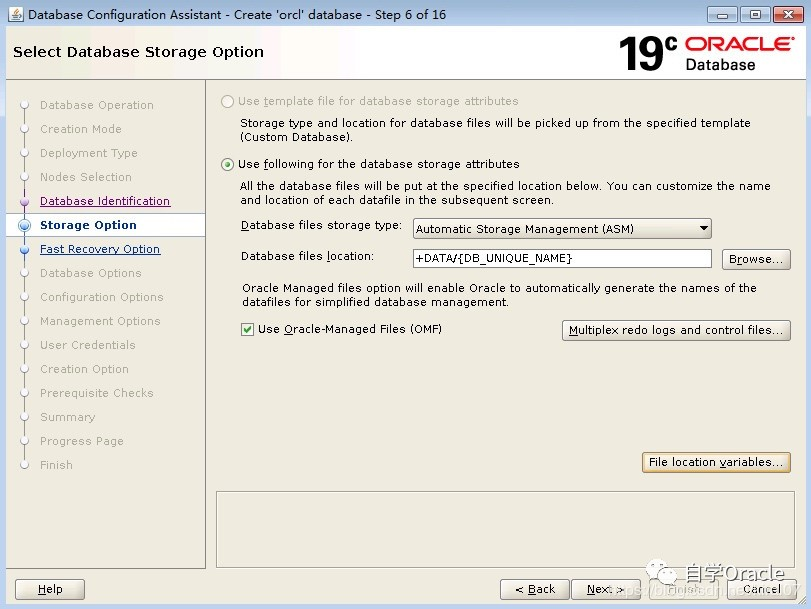Select Automatic Storage Management (ASM) combo box
This screenshot has height=609, width=811.
560,228
